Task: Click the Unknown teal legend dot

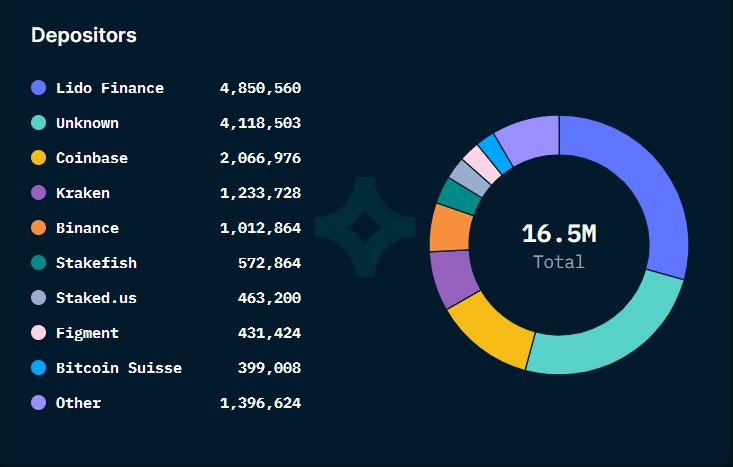Action: (38, 122)
